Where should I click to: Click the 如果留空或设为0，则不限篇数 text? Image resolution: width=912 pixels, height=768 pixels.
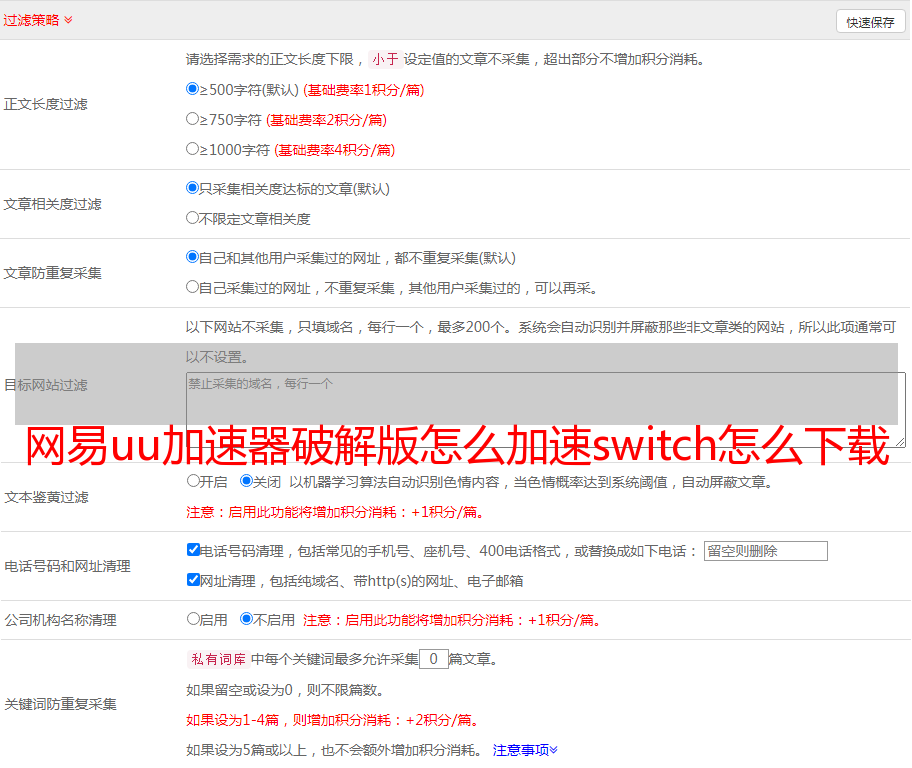(x=285, y=690)
